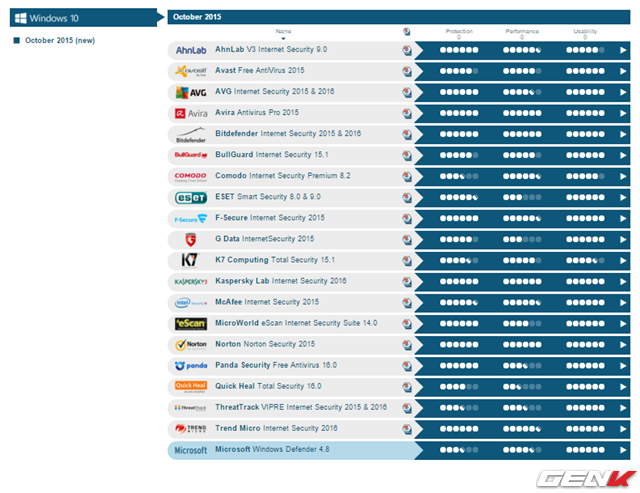Viewport: 640px width, 493px height.
Task: Click the ESET logo icon
Action: 190,198
